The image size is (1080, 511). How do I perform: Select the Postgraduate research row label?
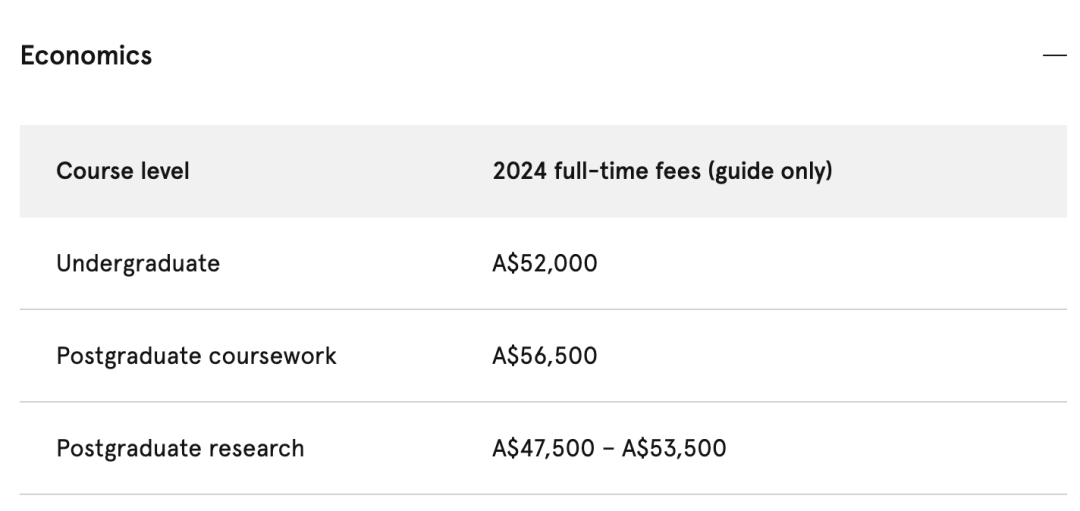180,448
